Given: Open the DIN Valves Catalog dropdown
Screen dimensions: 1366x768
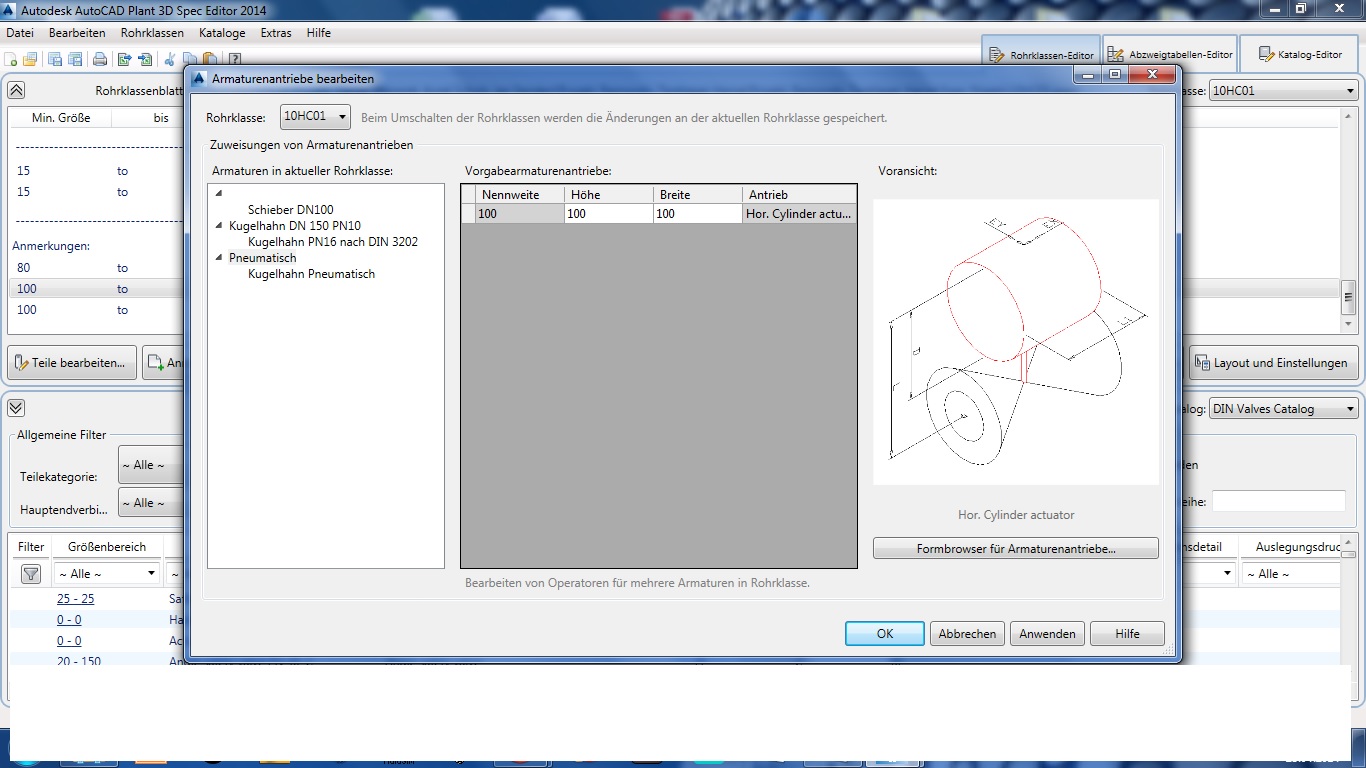Looking at the screenshot, I should [1284, 408].
